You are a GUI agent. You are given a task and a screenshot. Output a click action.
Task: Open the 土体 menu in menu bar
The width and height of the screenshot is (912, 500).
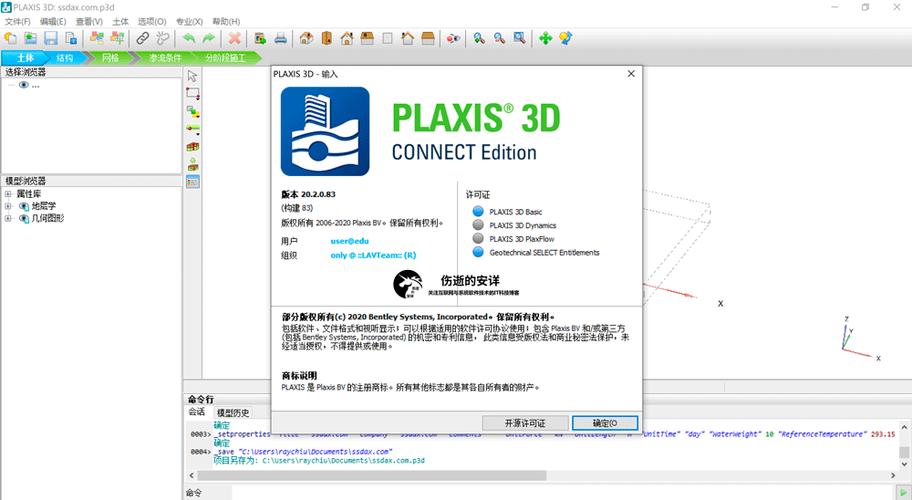[x=120, y=22]
